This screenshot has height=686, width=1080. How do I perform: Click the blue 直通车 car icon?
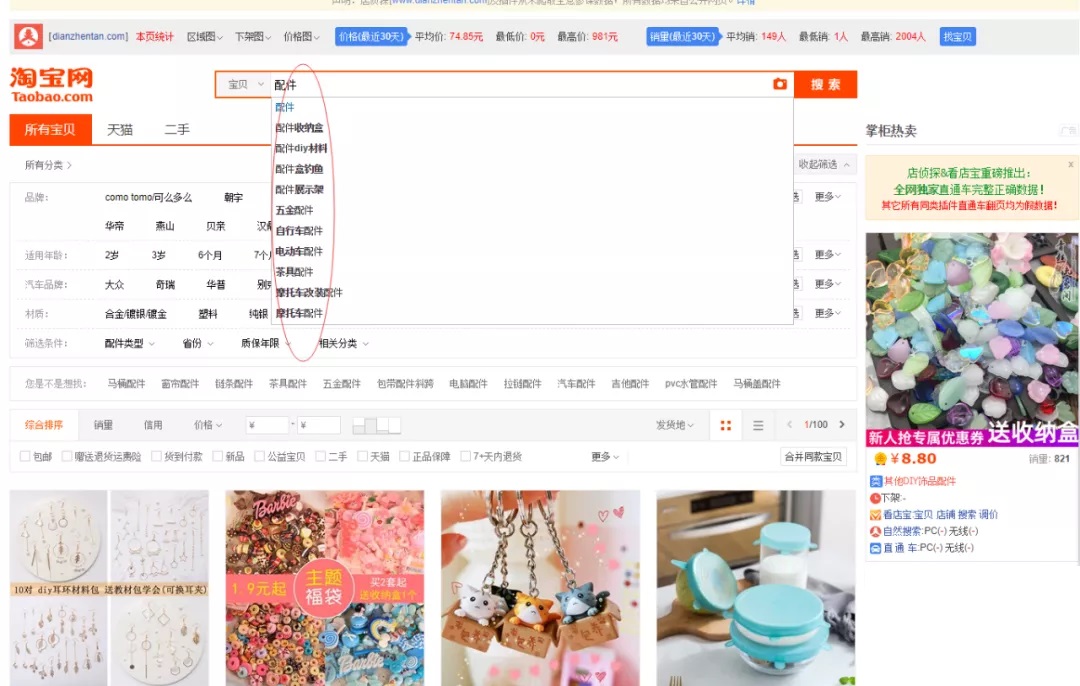coord(875,548)
